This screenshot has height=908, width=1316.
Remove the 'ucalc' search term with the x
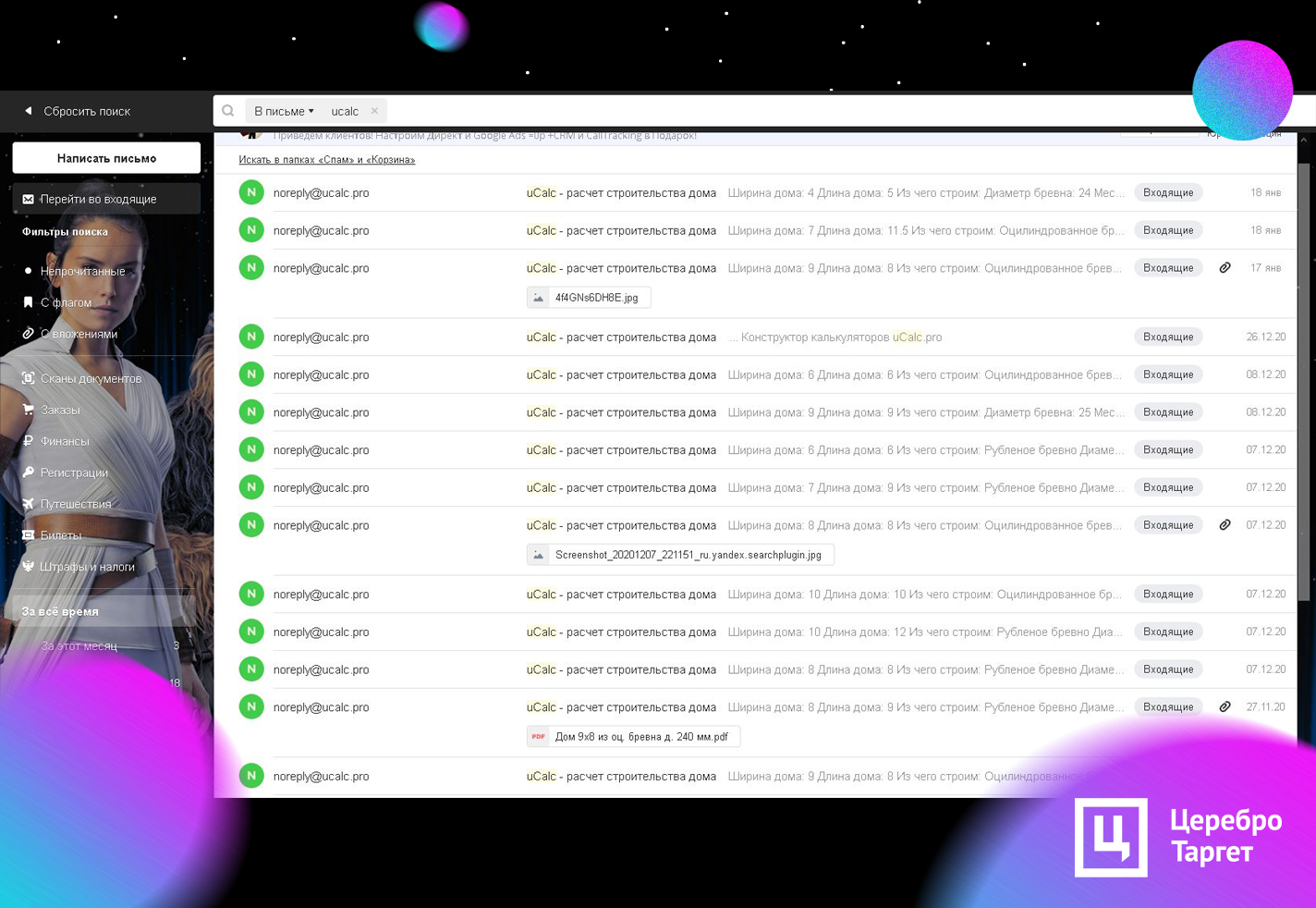[374, 111]
